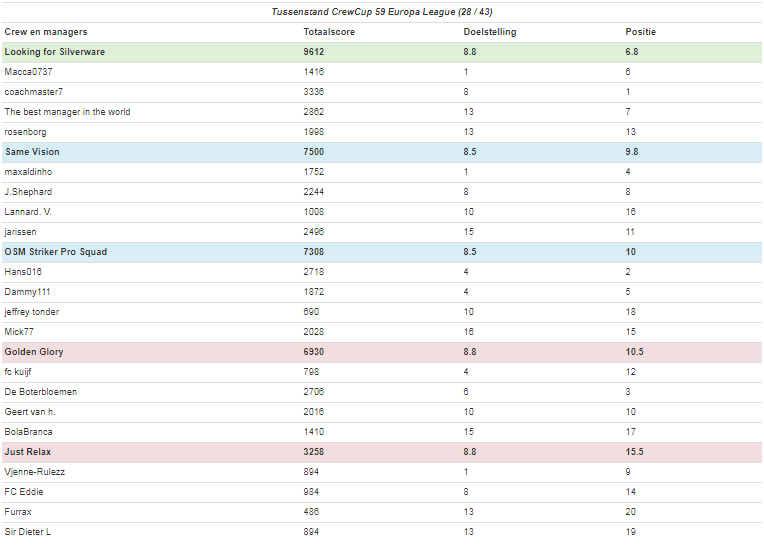The width and height of the screenshot is (764, 550).
Task: Click the Just Relax crew name
Action: click(28, 452)
